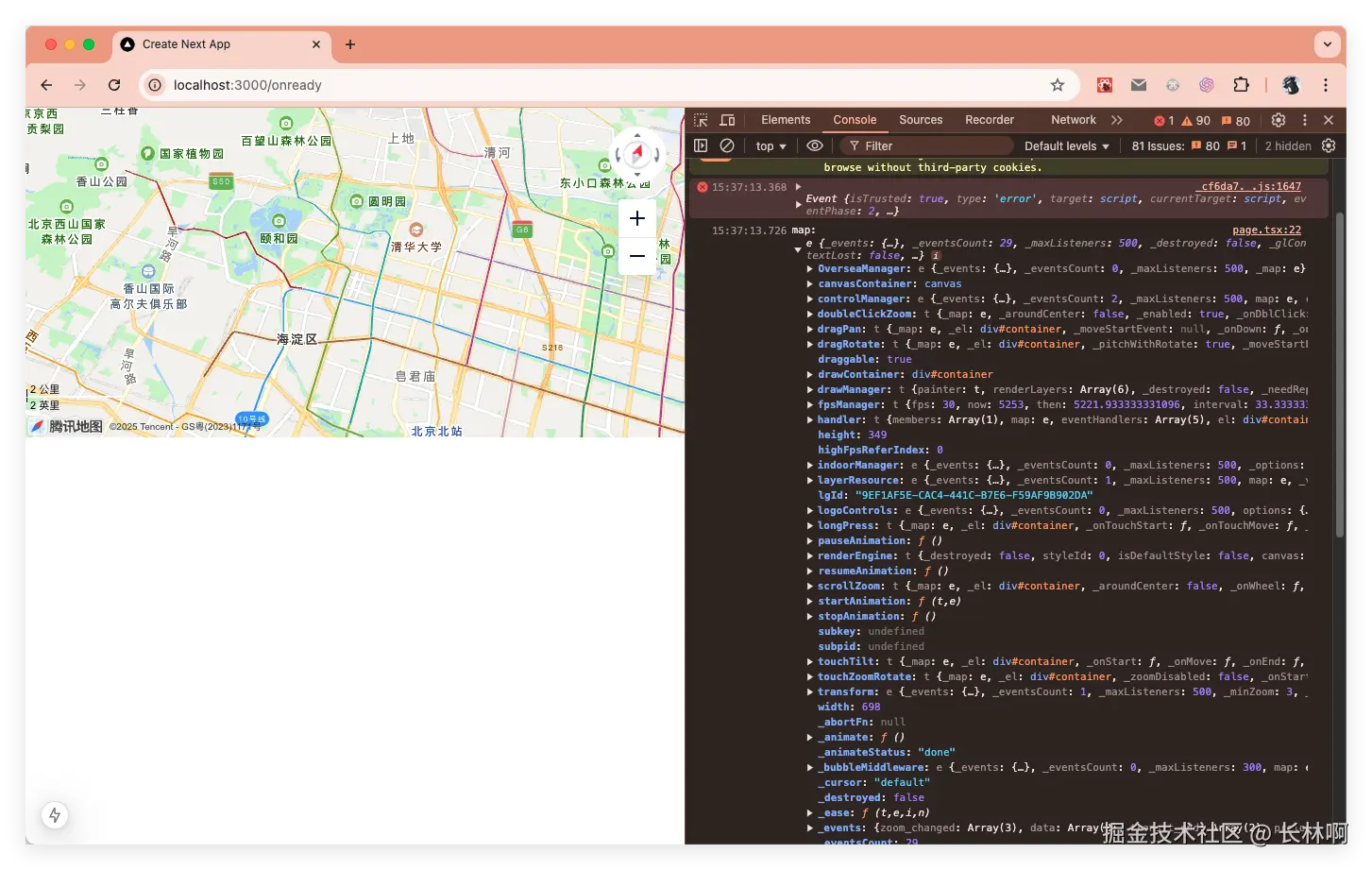Toggle the live expression eye icon
Screen dimensions: 1372x870
point(815,145)
